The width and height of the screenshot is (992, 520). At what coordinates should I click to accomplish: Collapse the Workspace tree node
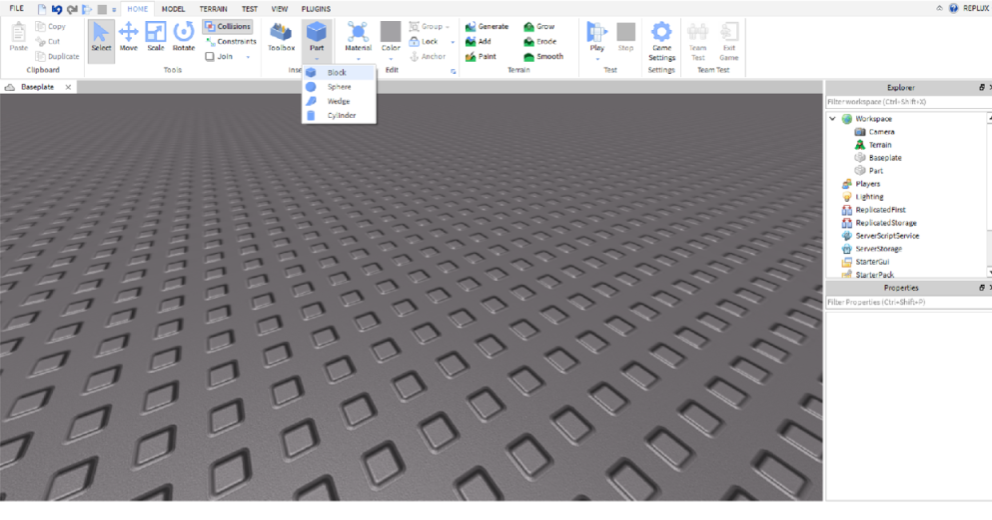[832, 119]
